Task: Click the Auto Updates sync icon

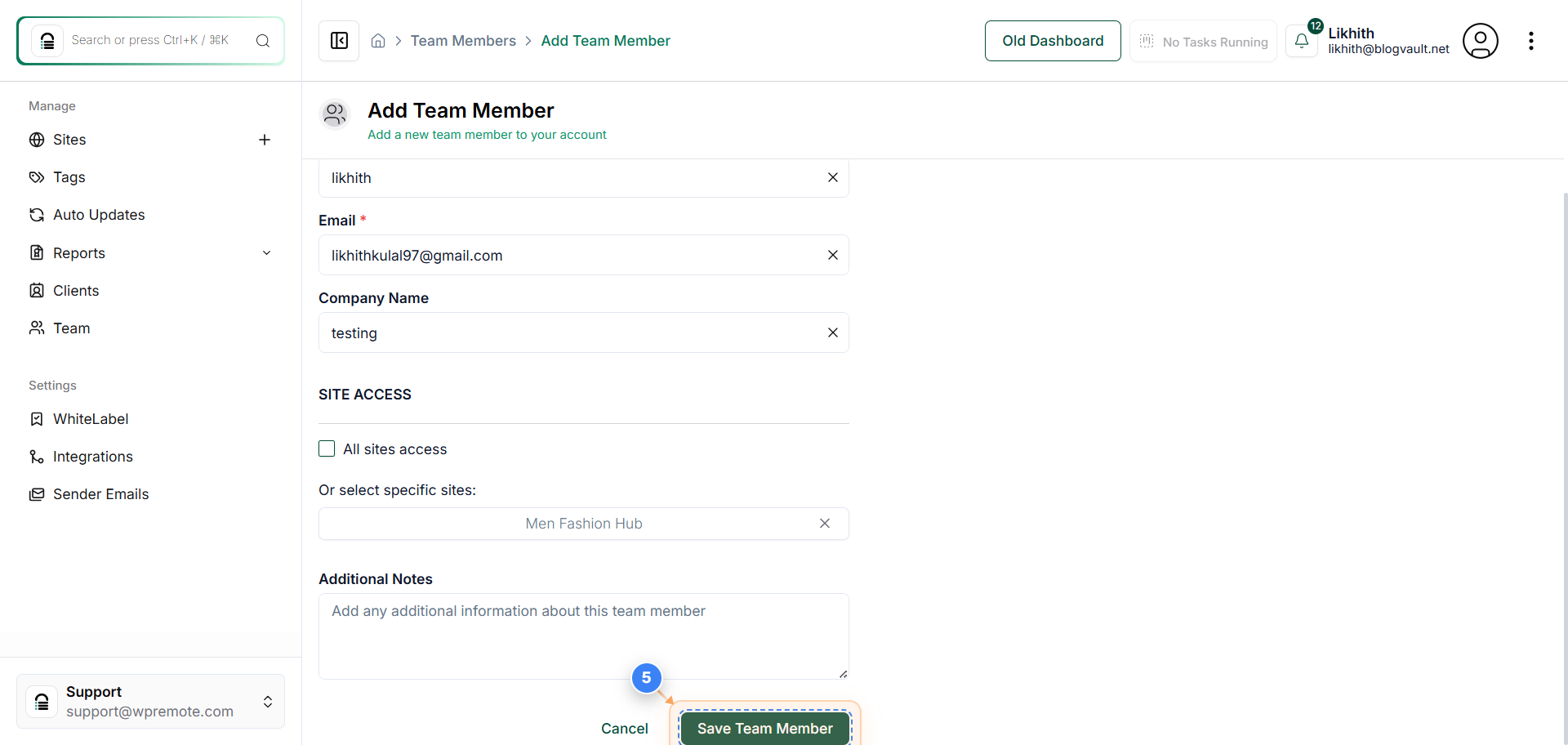Action: click(36, 215)
